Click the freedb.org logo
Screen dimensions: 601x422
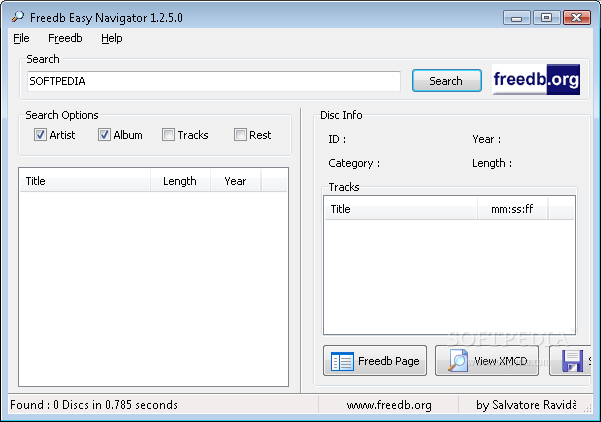536,79
